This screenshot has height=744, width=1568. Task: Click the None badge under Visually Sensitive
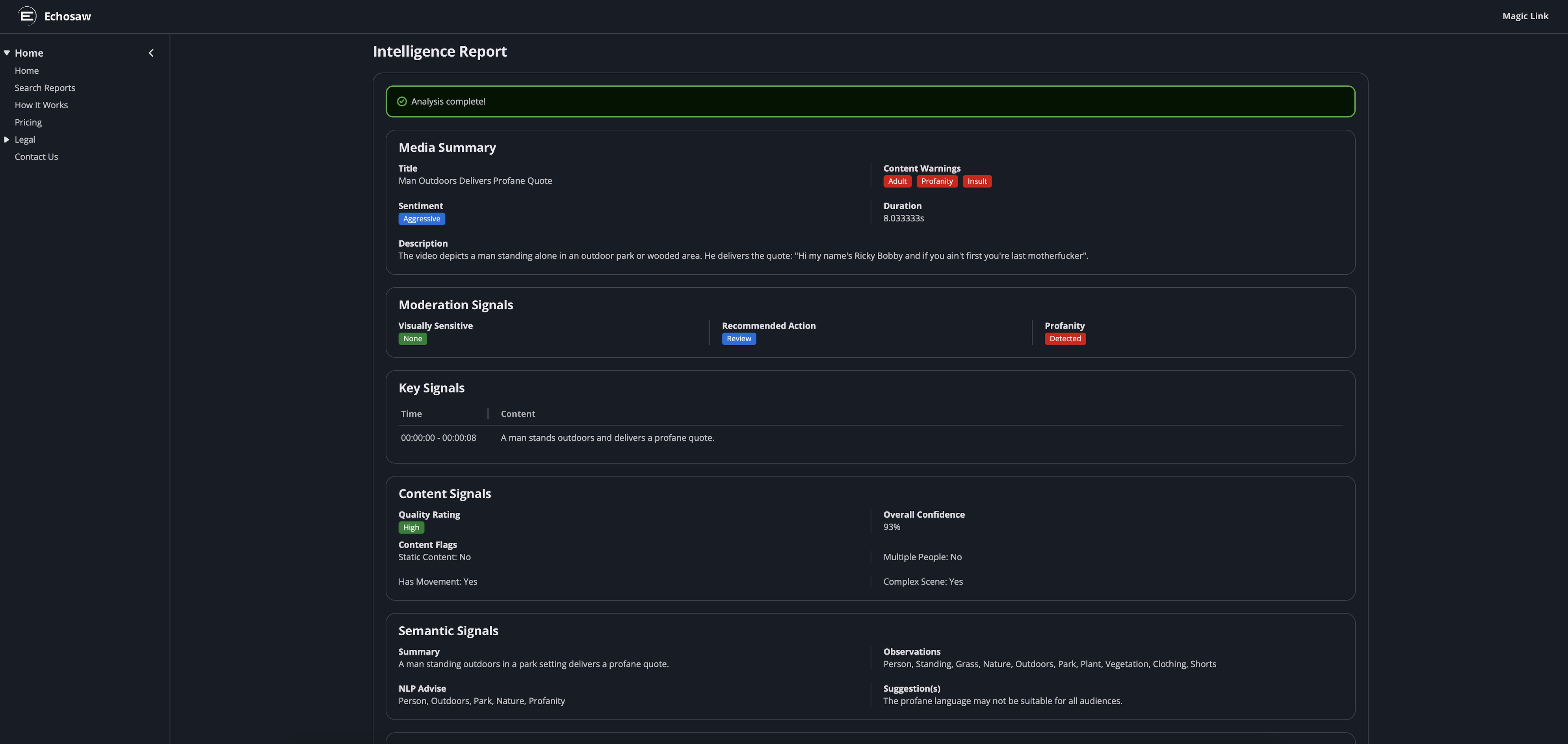pos(413,339)
